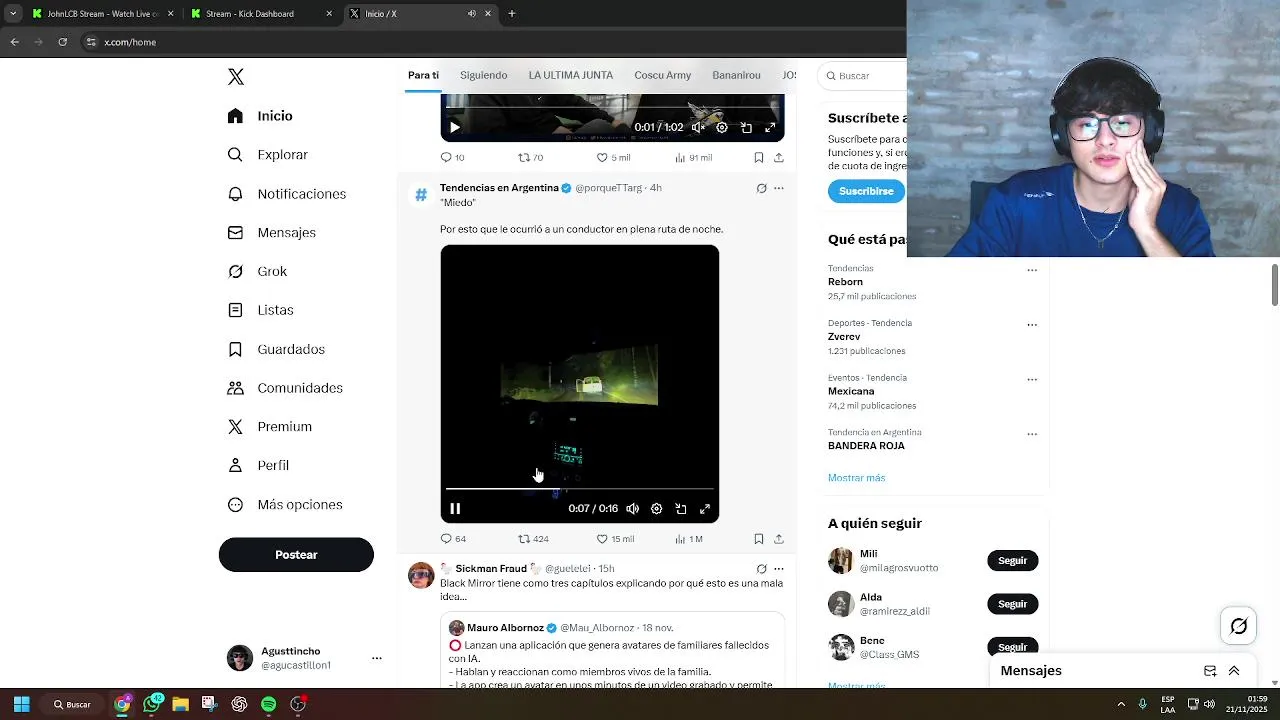Screen dimensions: 1280x720
Task: Play the top 1:02 video
Action: pos(455,128)
